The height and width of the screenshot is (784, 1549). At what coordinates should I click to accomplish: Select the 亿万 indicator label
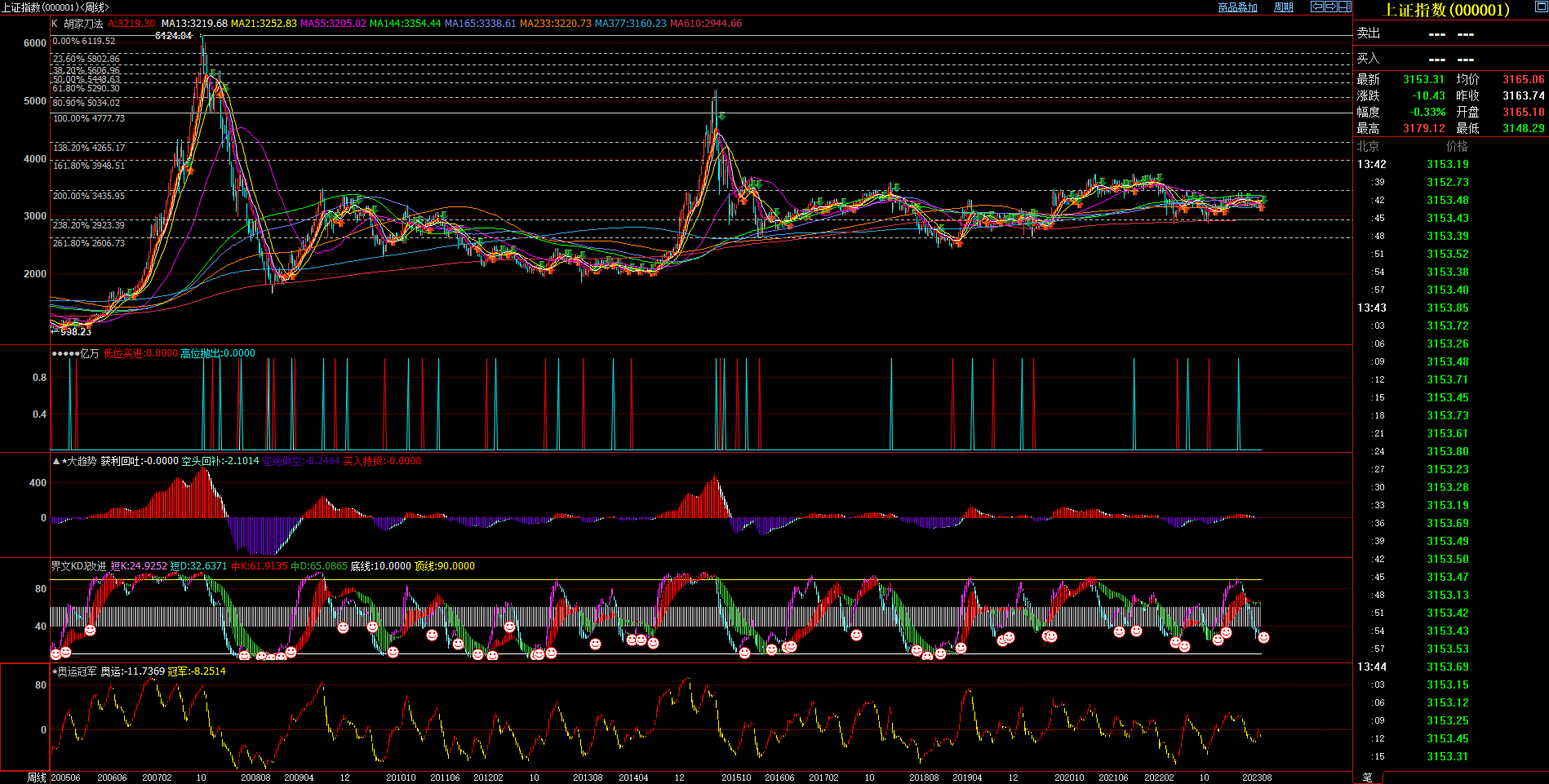coord(90,353)
